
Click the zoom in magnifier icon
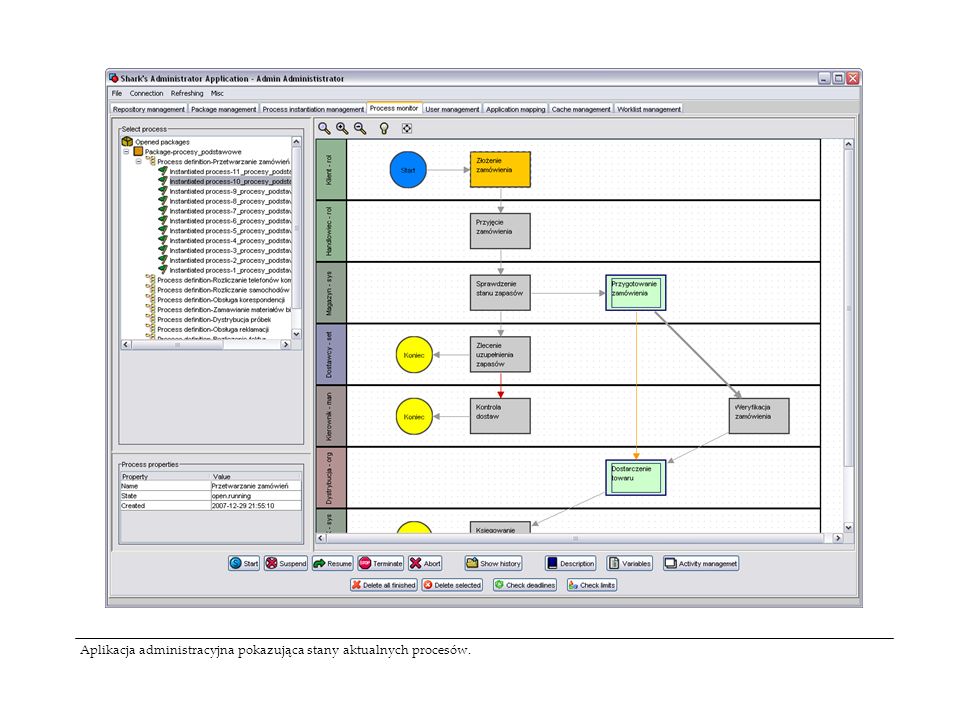[342, 128]
